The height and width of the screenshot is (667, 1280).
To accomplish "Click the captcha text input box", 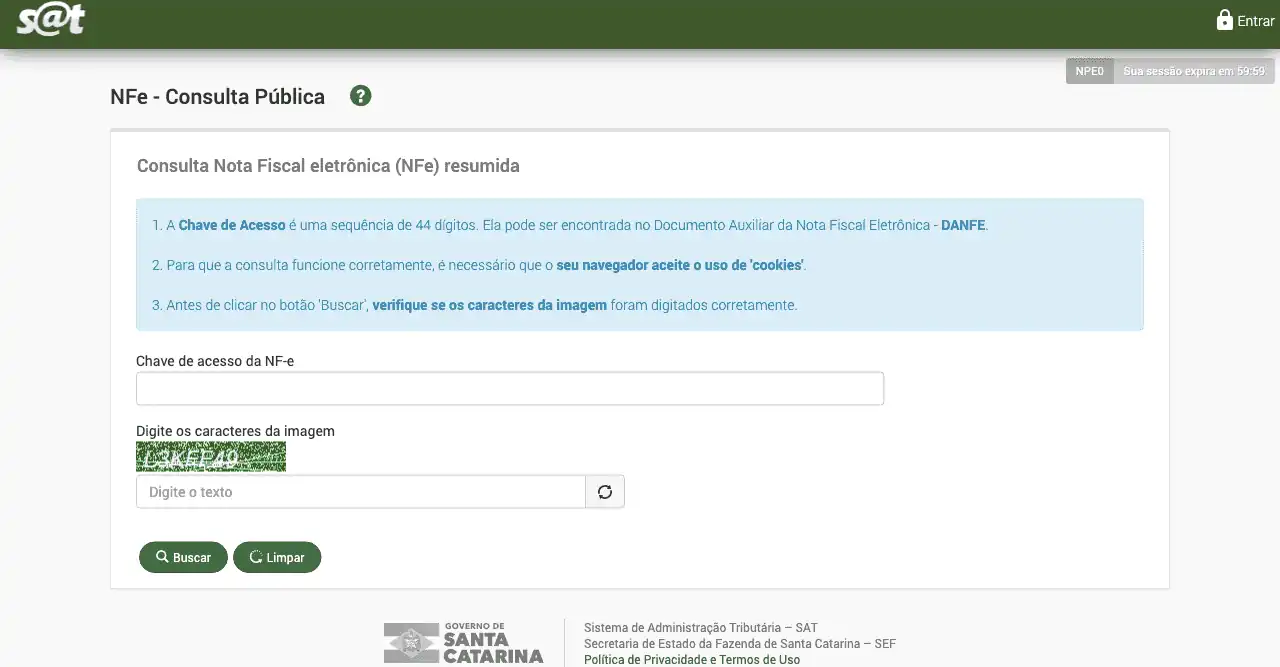I will 360,492.
